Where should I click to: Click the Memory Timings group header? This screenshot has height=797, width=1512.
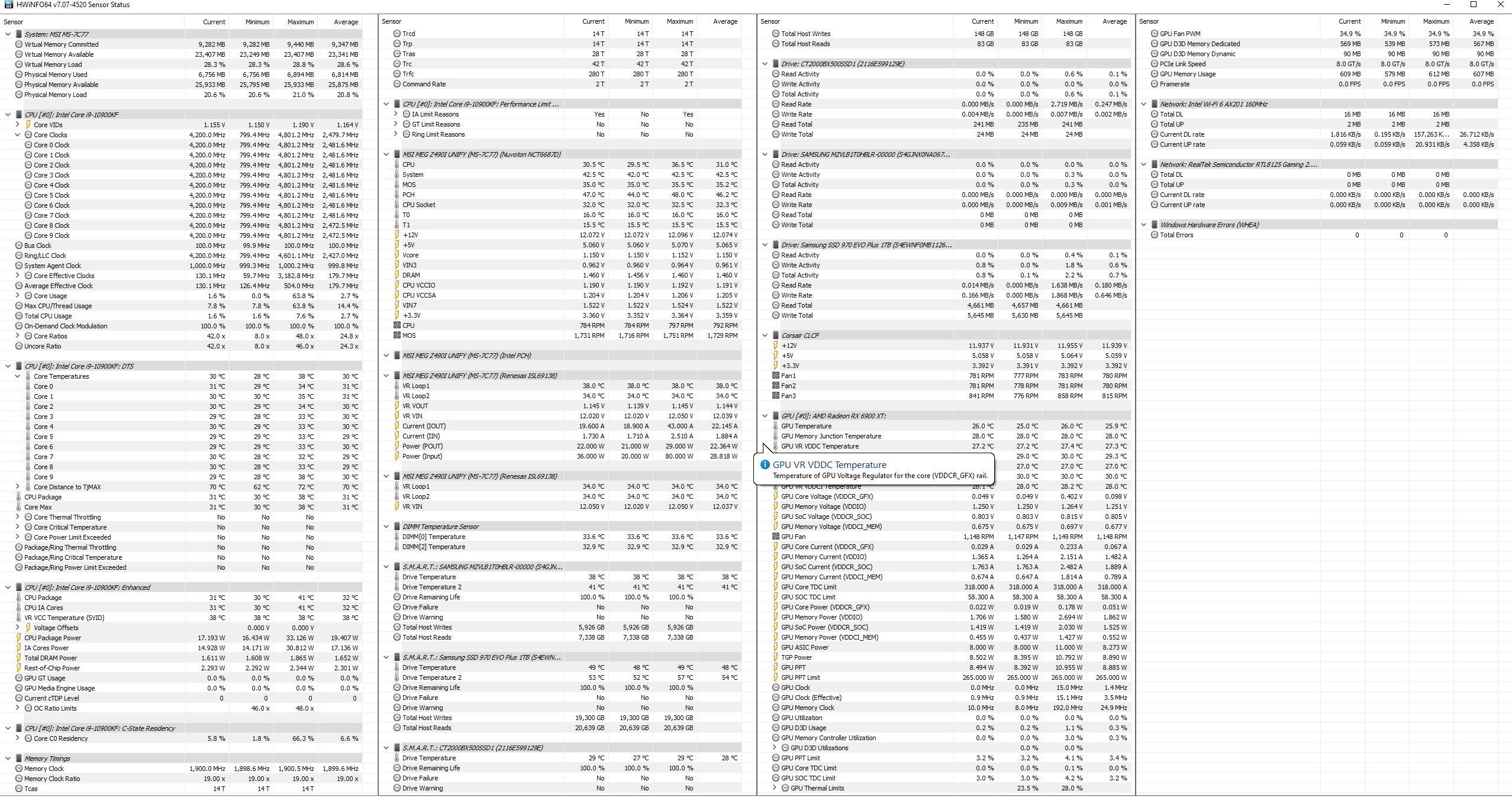click(x=47, y=759)
